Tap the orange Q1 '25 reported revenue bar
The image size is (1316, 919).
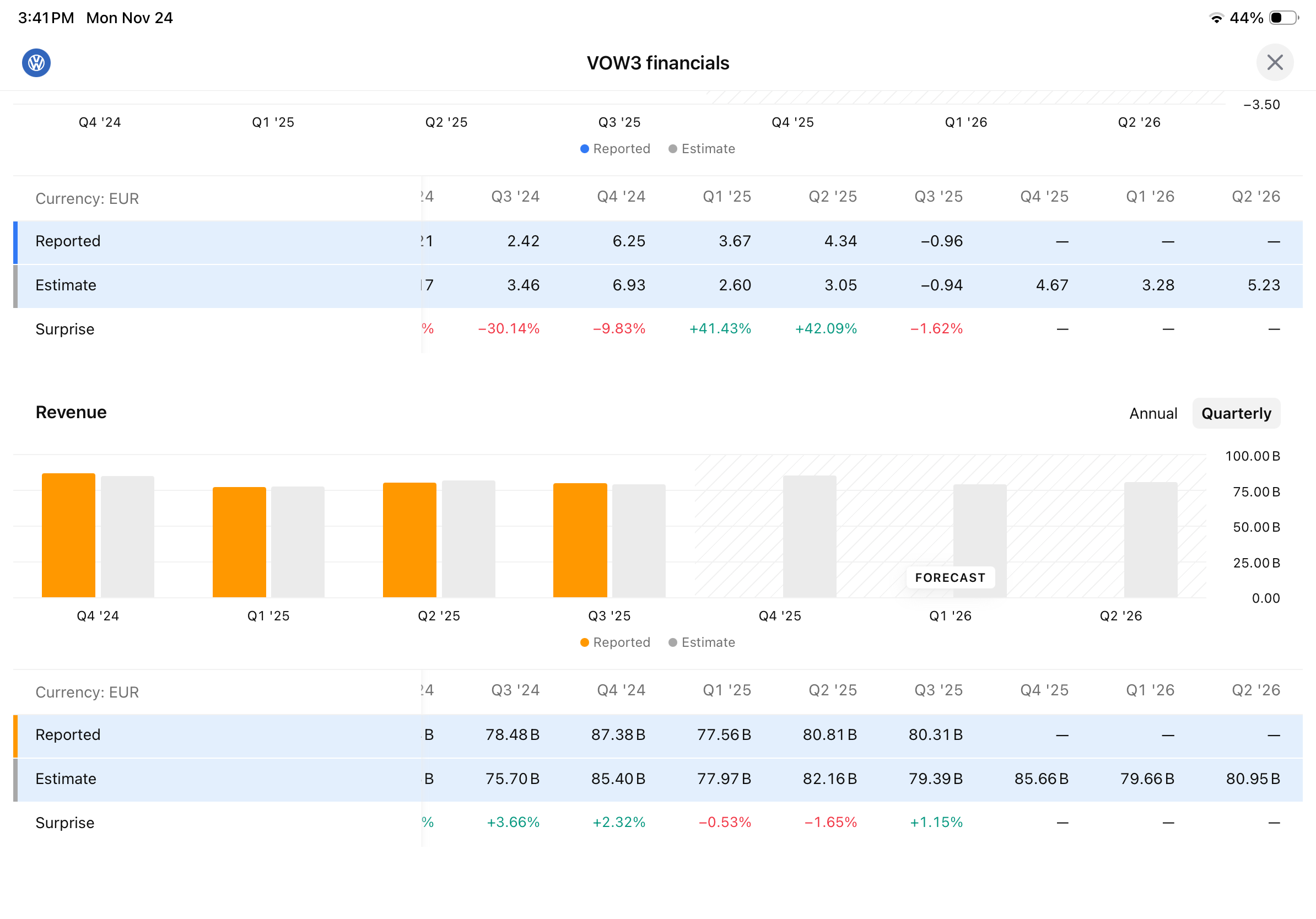[x=239, y=542]
